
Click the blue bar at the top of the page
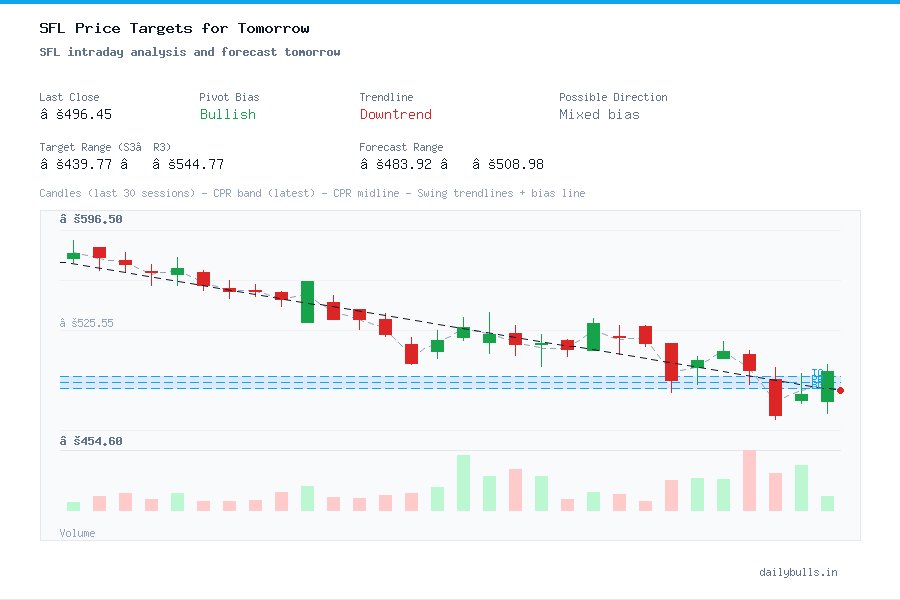[x=450, y=3]
